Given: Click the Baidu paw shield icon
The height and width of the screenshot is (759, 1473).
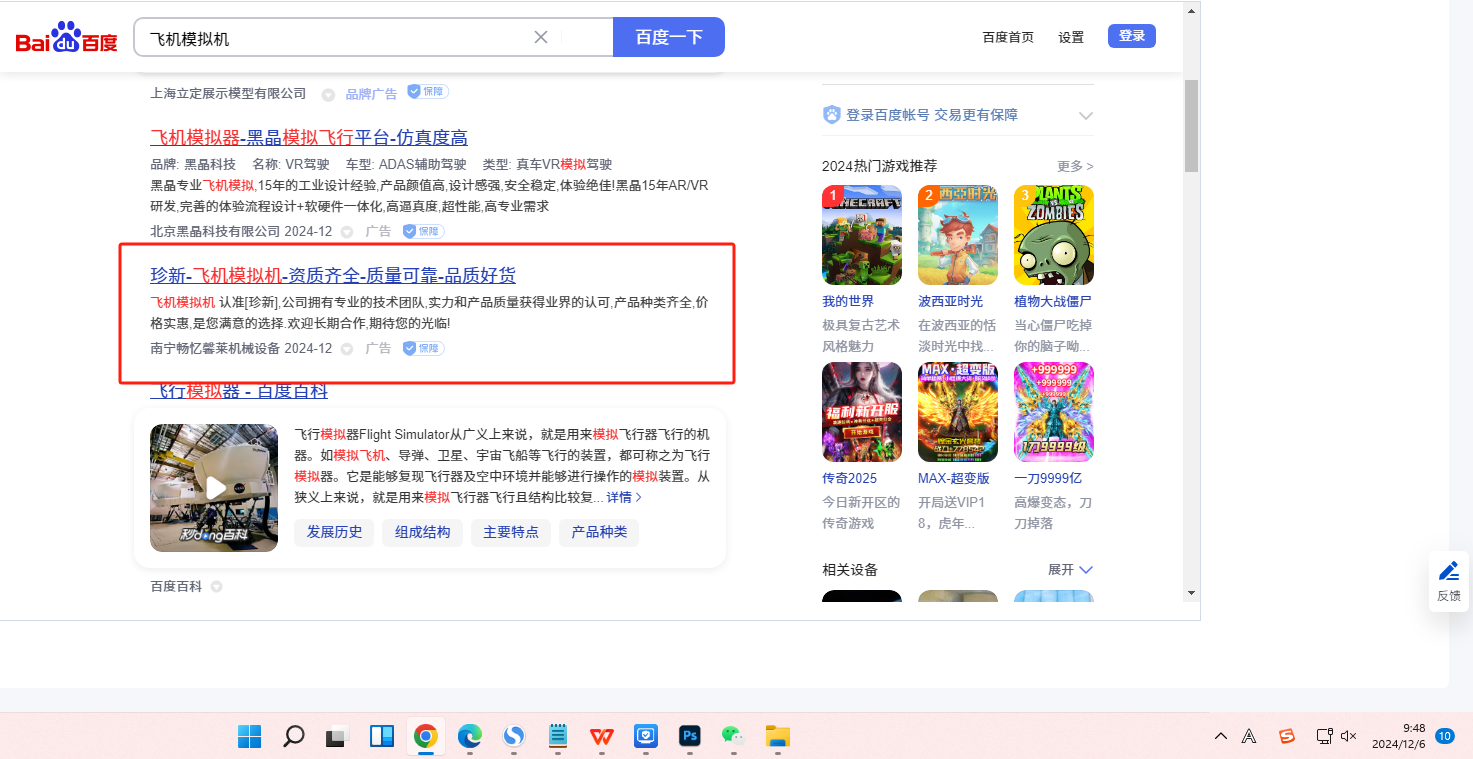Looking at the screenshot, I should click(x=831, y=115).
